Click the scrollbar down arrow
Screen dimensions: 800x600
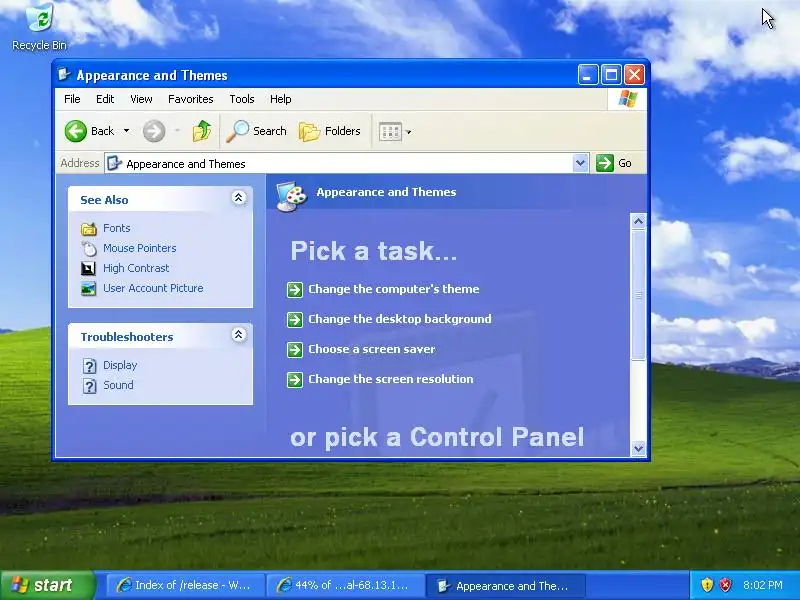638,448
